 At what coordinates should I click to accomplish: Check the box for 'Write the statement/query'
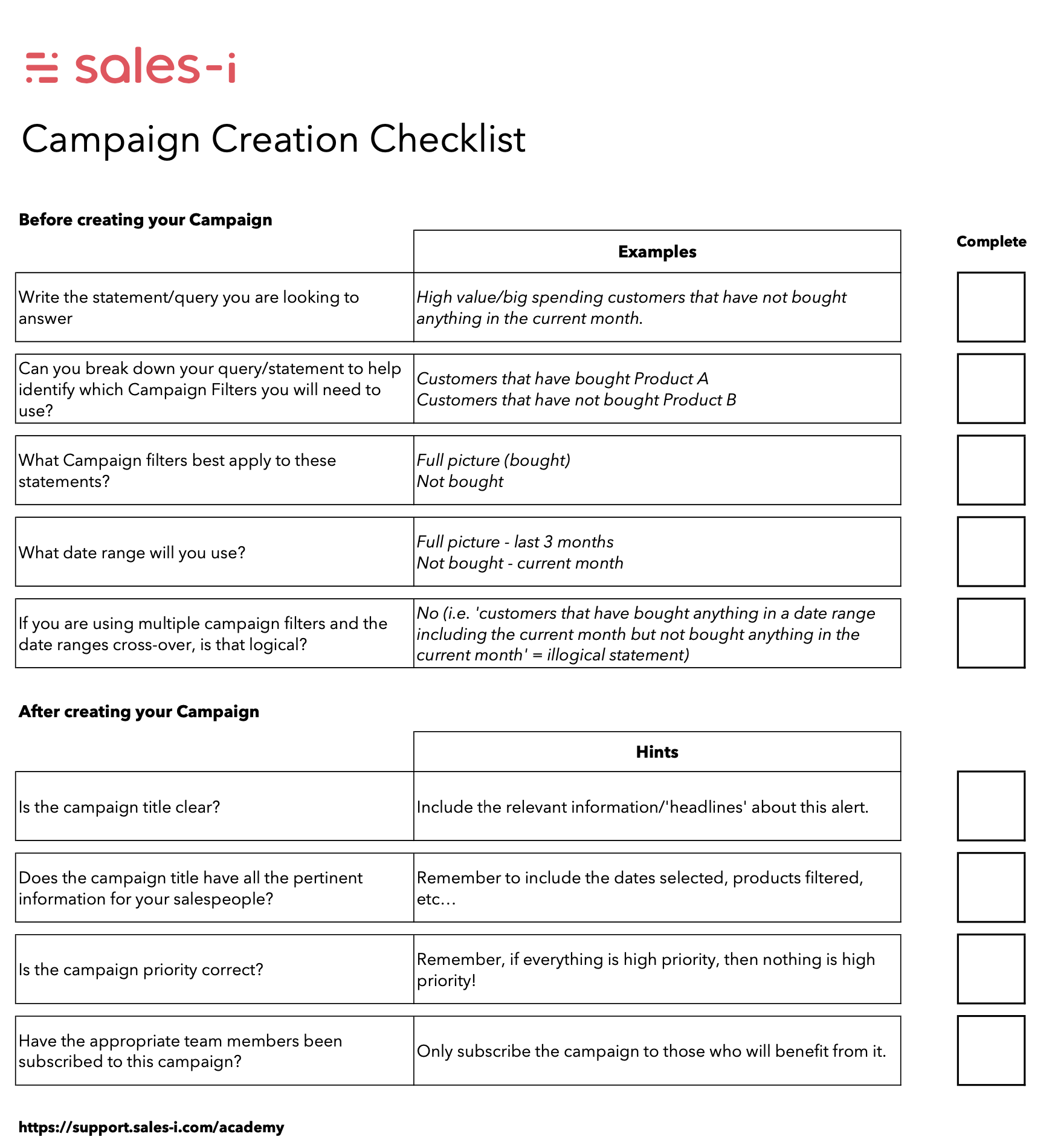(991, 307)
